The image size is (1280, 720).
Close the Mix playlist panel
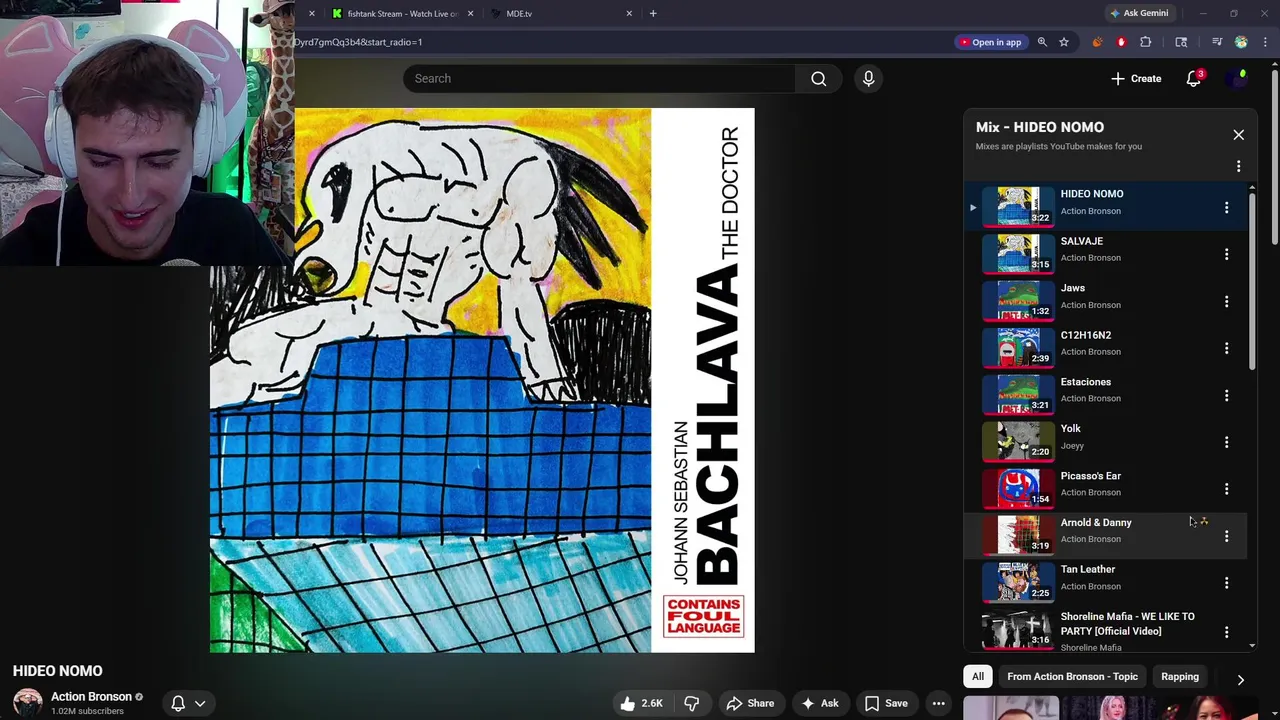pyautogui.click(x=1238, y=135)
